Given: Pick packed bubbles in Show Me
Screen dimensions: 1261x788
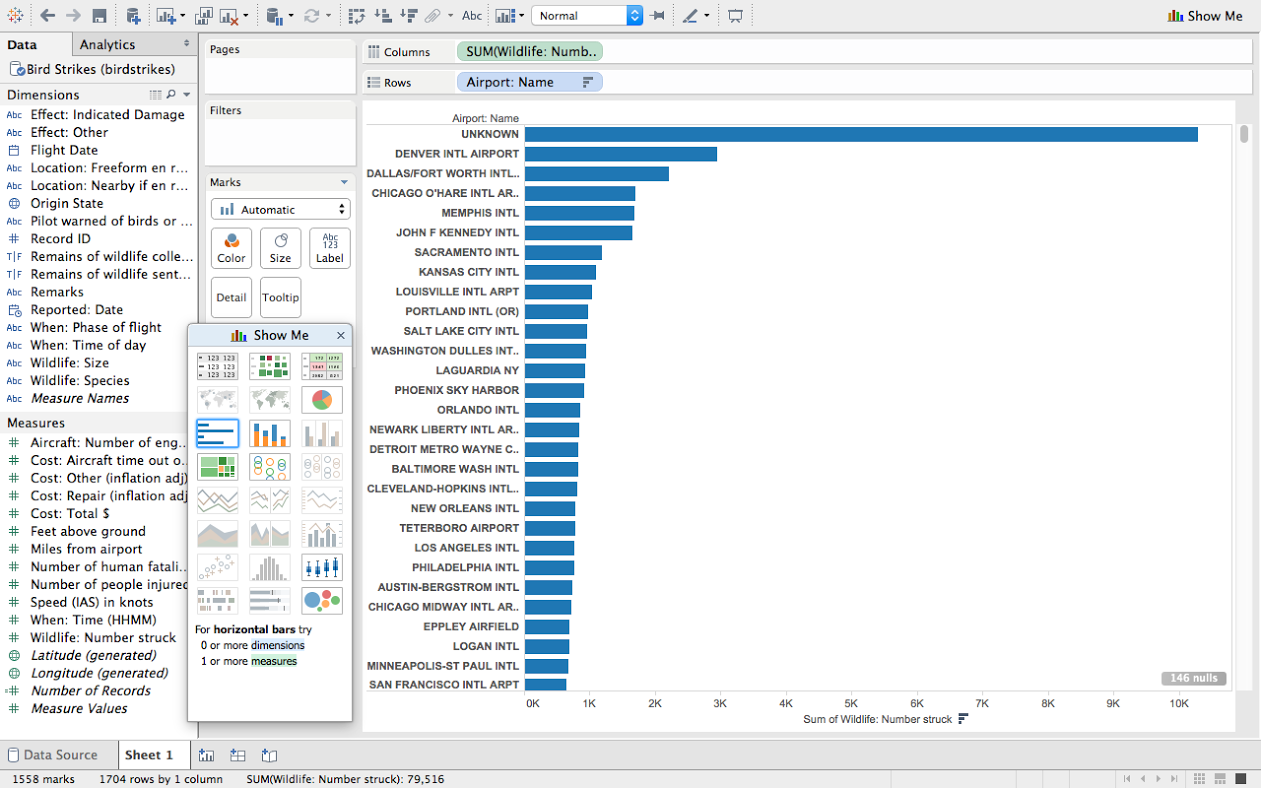Looking at the screenshot, I should (x=322, y=600).
